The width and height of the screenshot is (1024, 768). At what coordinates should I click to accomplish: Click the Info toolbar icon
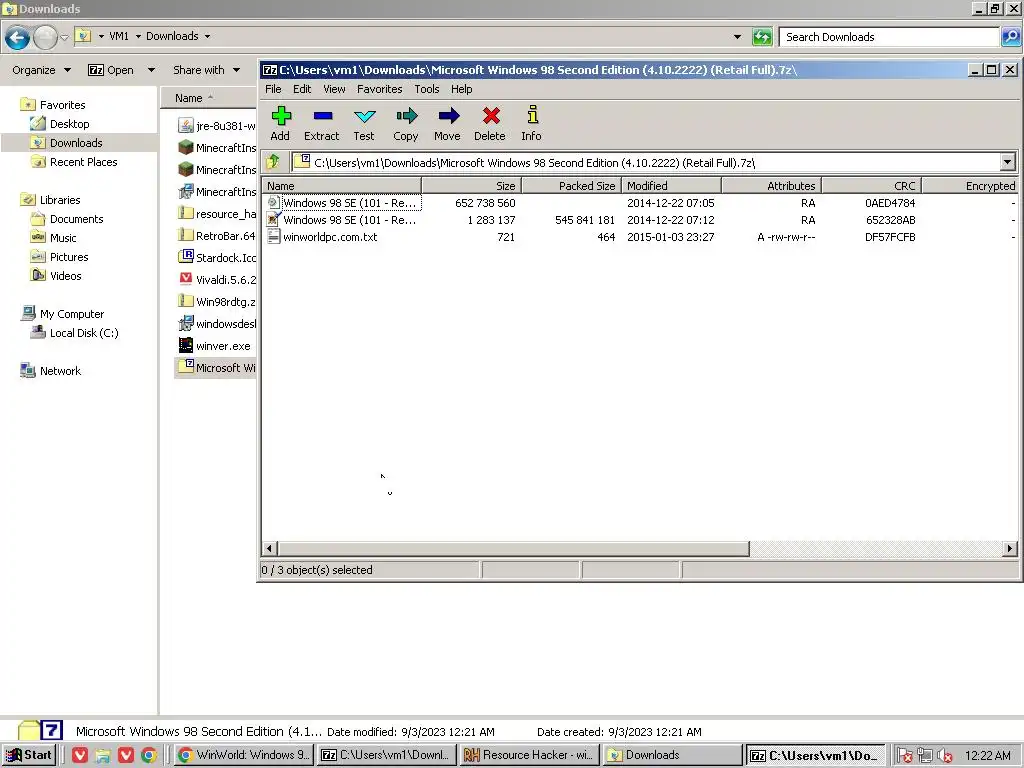(x=532, y=123)
